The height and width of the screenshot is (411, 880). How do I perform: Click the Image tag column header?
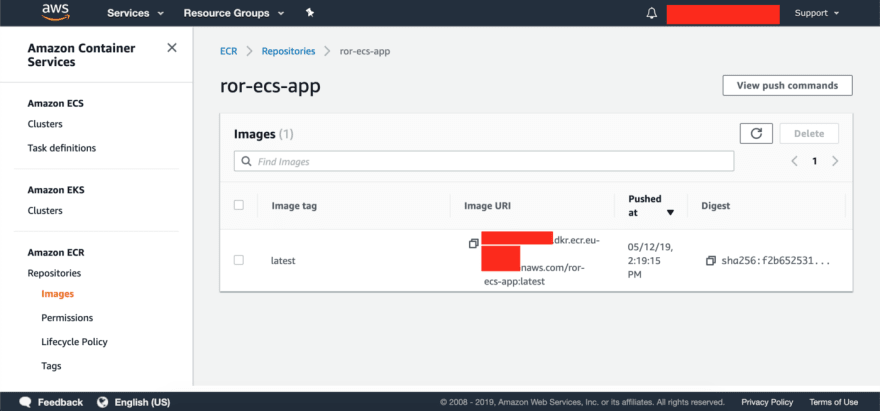click(x=294, y=206)
